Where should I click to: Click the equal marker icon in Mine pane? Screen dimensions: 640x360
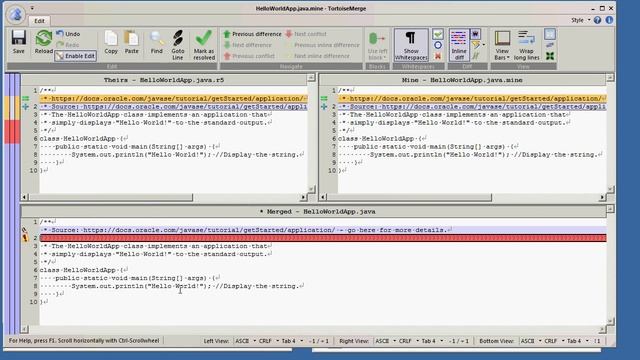pyautogui.click(x=324, y=98)
